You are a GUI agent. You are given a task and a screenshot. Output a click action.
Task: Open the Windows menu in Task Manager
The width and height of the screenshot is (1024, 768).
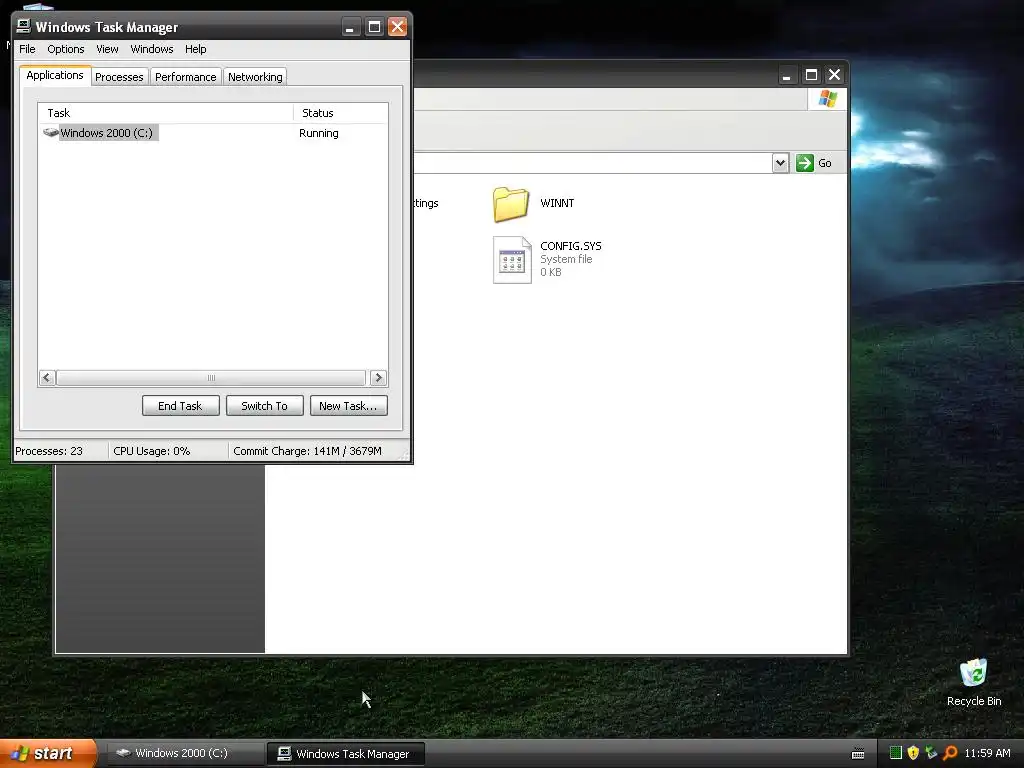click(x=152, y=49)
